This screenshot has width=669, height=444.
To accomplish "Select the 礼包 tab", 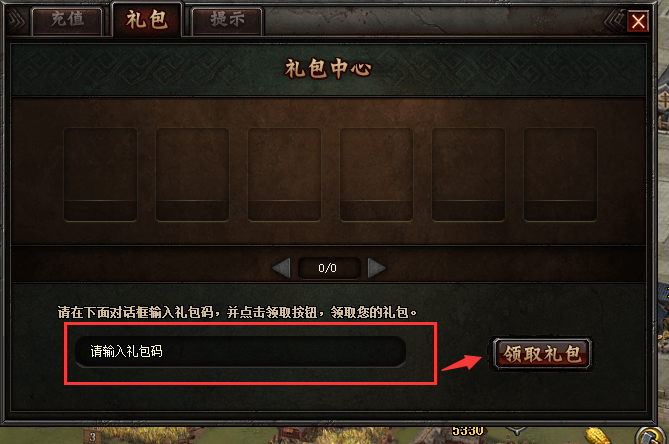I will (x=147, y=20).
